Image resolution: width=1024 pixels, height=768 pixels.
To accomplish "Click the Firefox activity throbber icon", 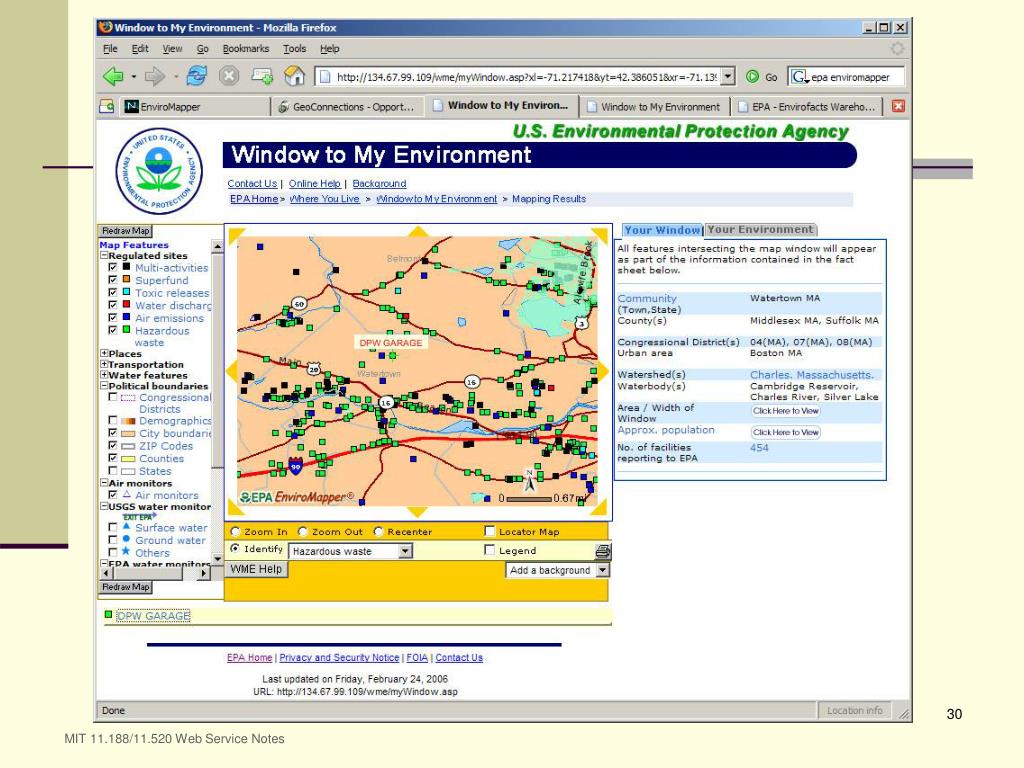I will (x=897, y=48).
